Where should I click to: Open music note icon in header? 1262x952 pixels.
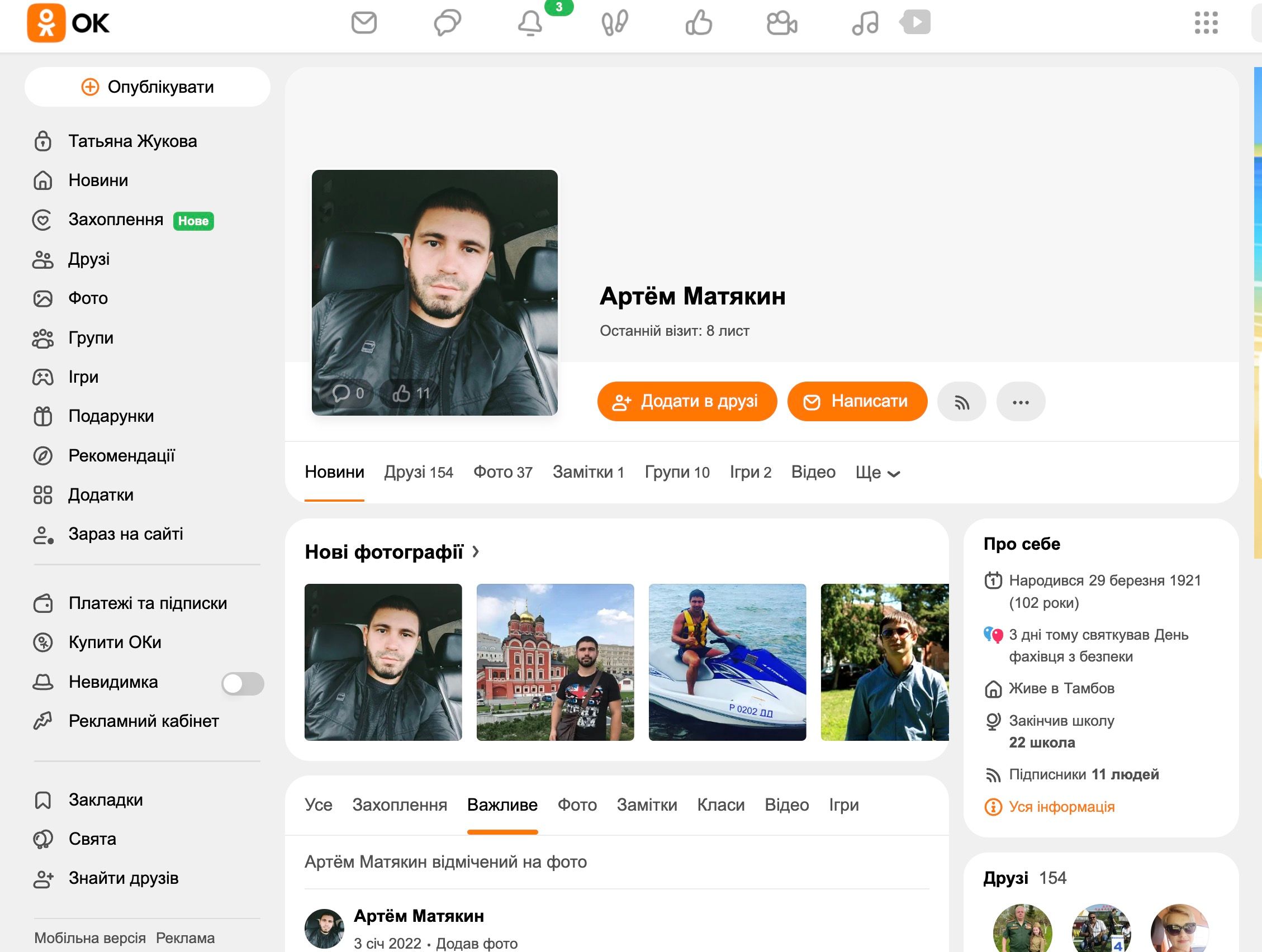click(x=865, y=23)
